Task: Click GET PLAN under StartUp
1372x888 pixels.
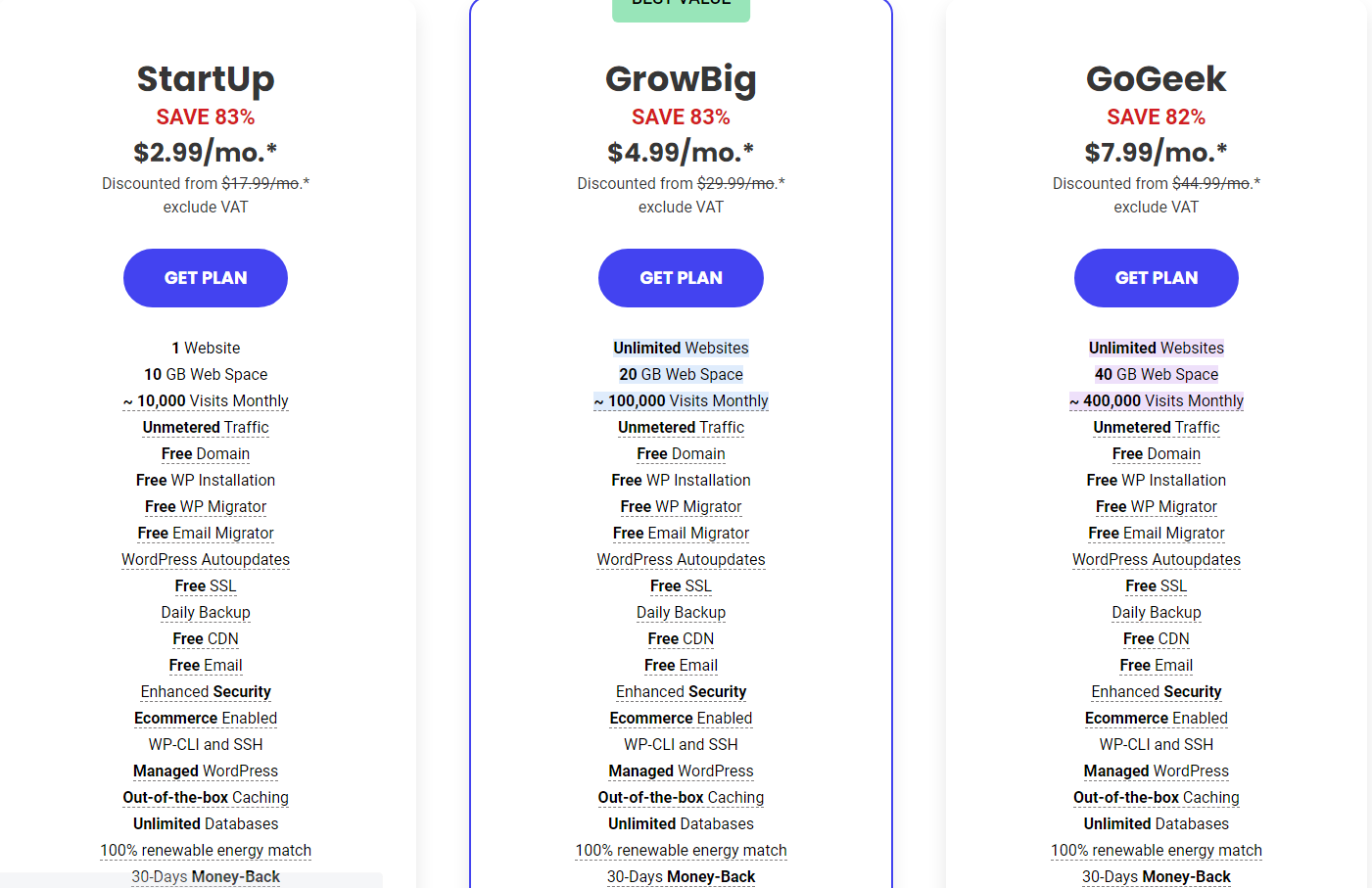Action: coord(206,278)
